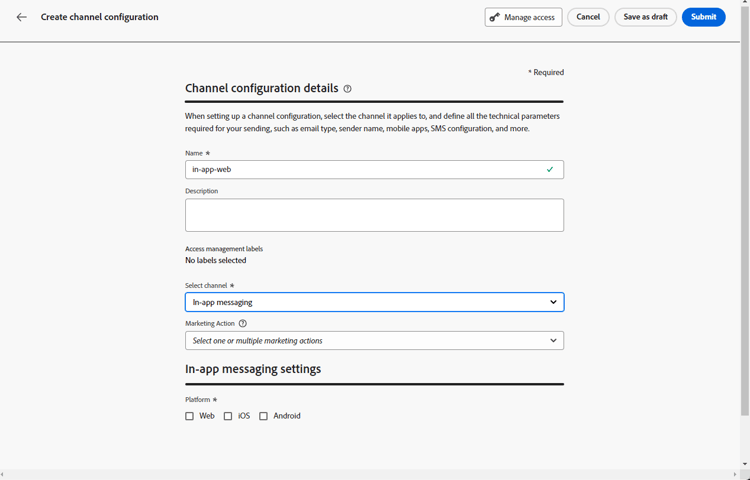Click the key icon in Manage access
The image size is (750, 480).
[x=495, y=17]
